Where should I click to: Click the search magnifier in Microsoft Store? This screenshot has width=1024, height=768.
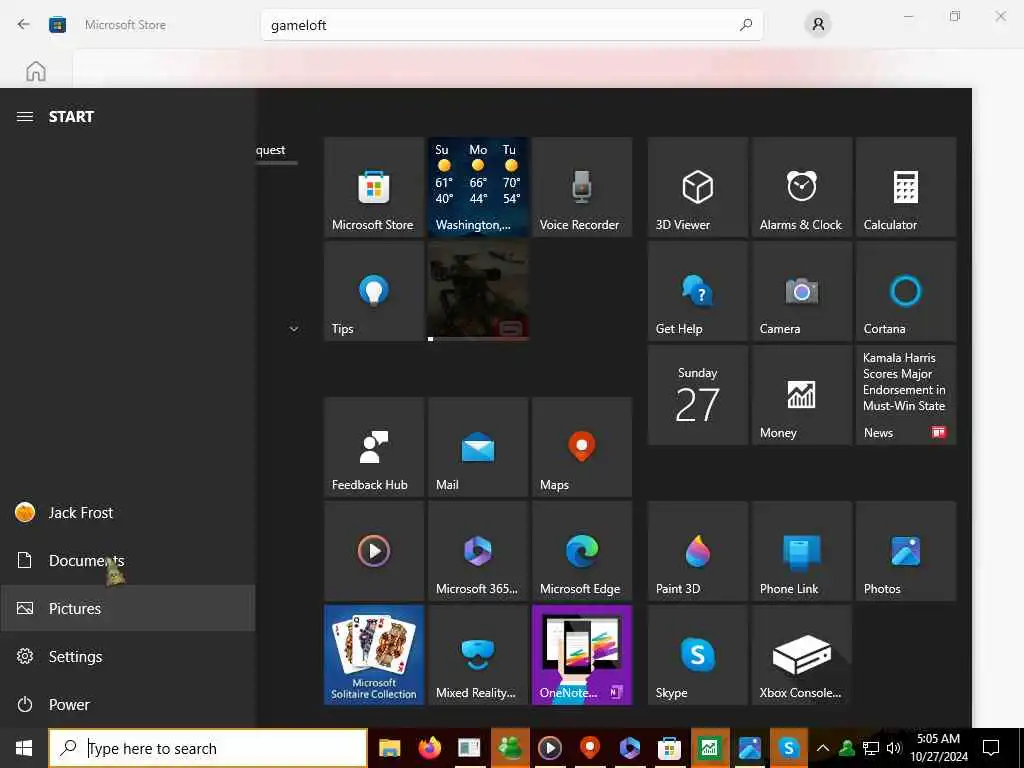tap(746, 25)
